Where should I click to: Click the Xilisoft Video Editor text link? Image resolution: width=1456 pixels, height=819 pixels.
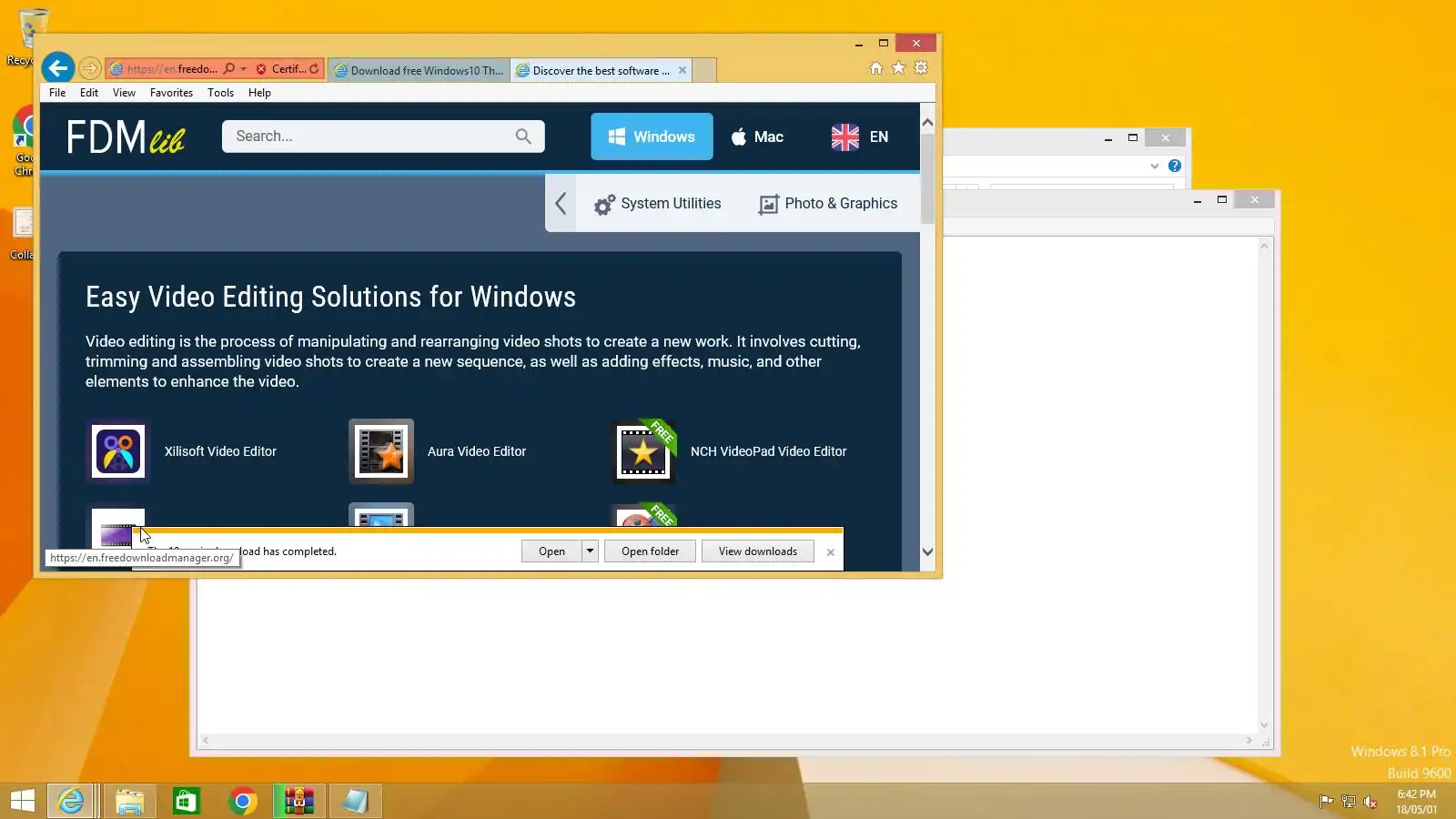point(220,451)
